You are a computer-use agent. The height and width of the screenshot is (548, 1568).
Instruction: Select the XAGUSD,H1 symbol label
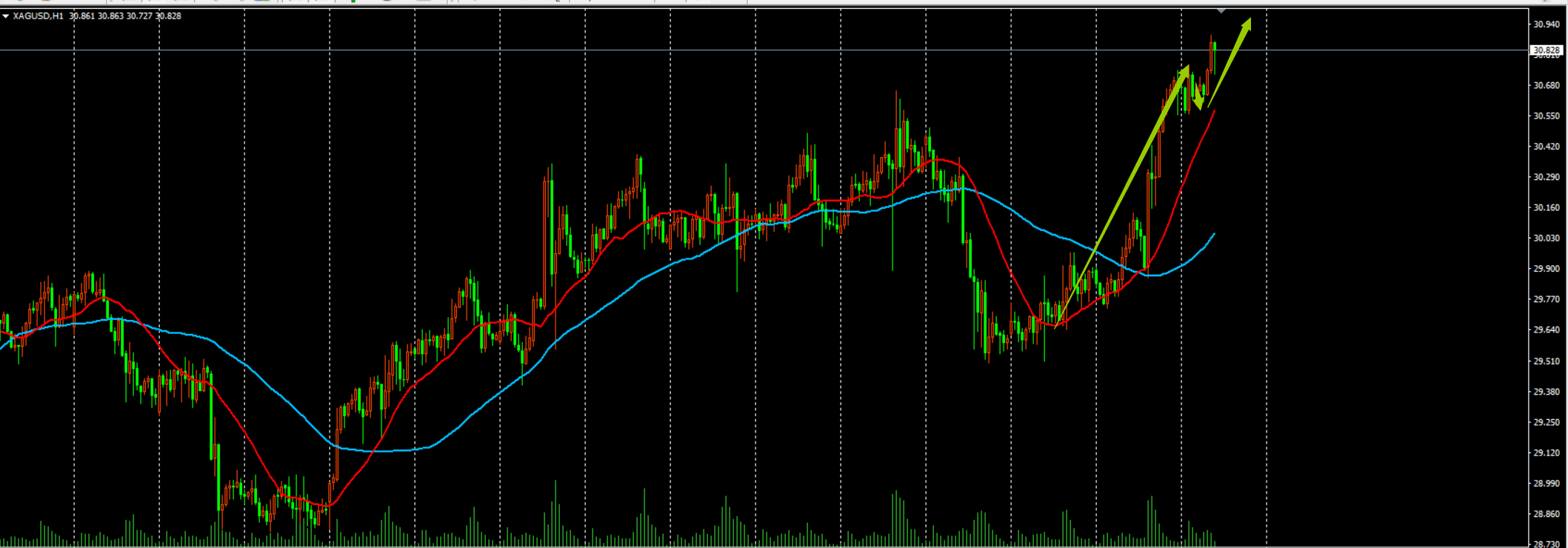pos(38,16)
